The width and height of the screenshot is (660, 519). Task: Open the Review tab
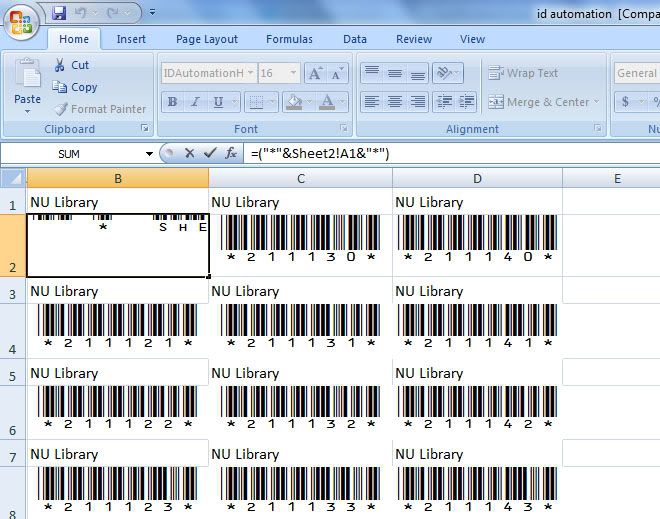point(414,39)
